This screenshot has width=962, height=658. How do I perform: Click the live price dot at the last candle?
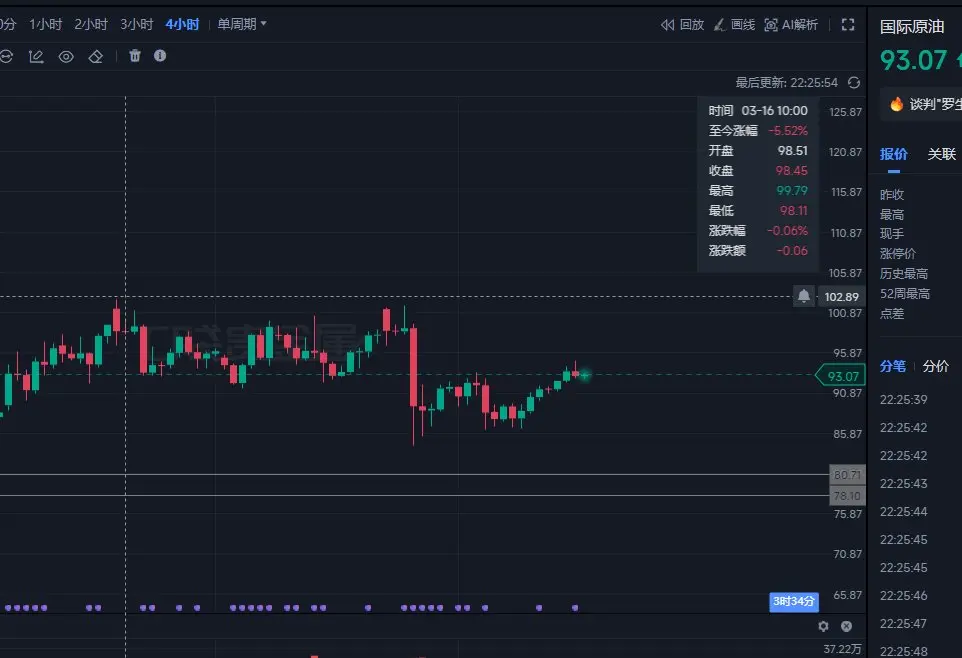pyautogui.click(x=584, y=374)
